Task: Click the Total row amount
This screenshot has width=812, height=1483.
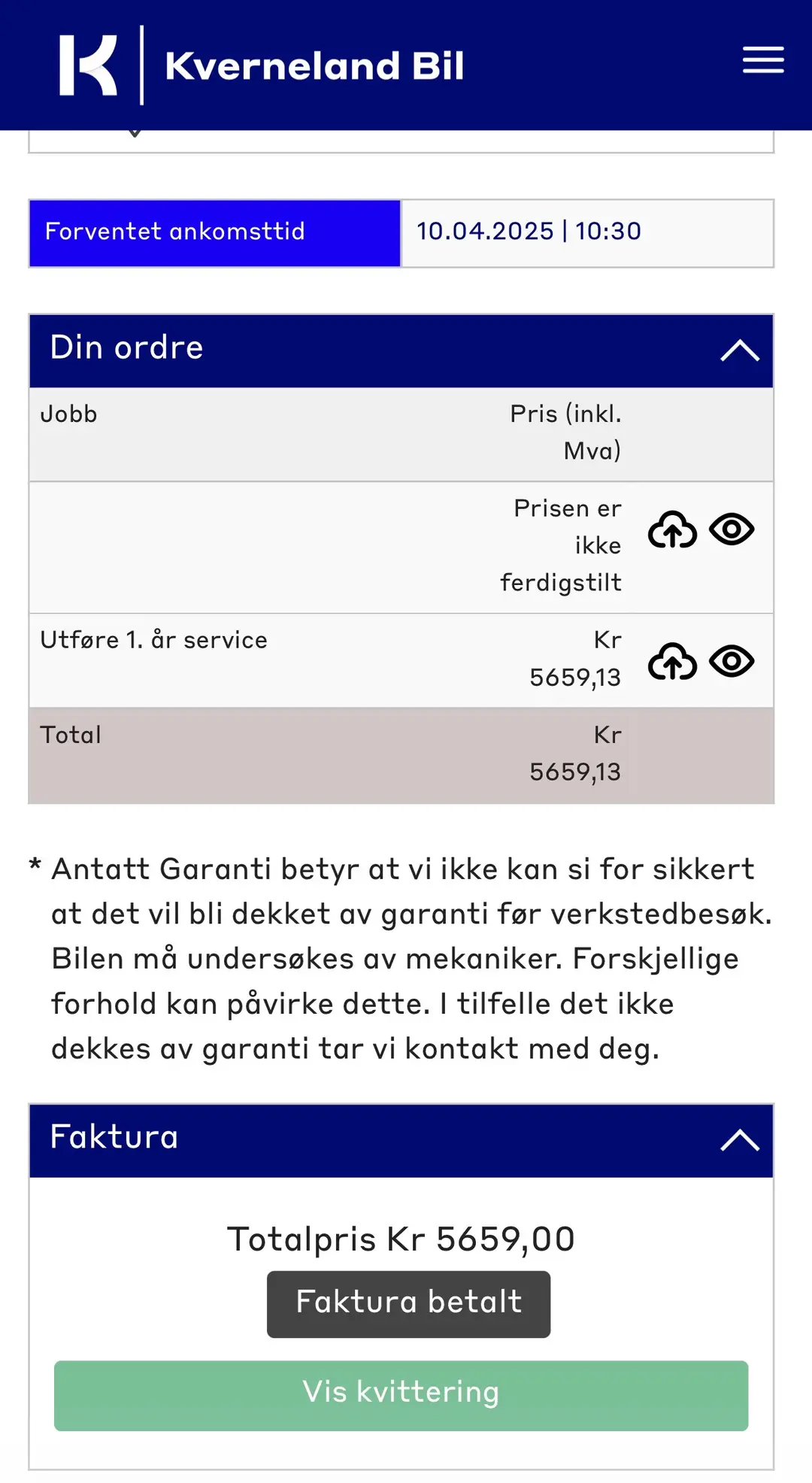Action: pos(575,754)
